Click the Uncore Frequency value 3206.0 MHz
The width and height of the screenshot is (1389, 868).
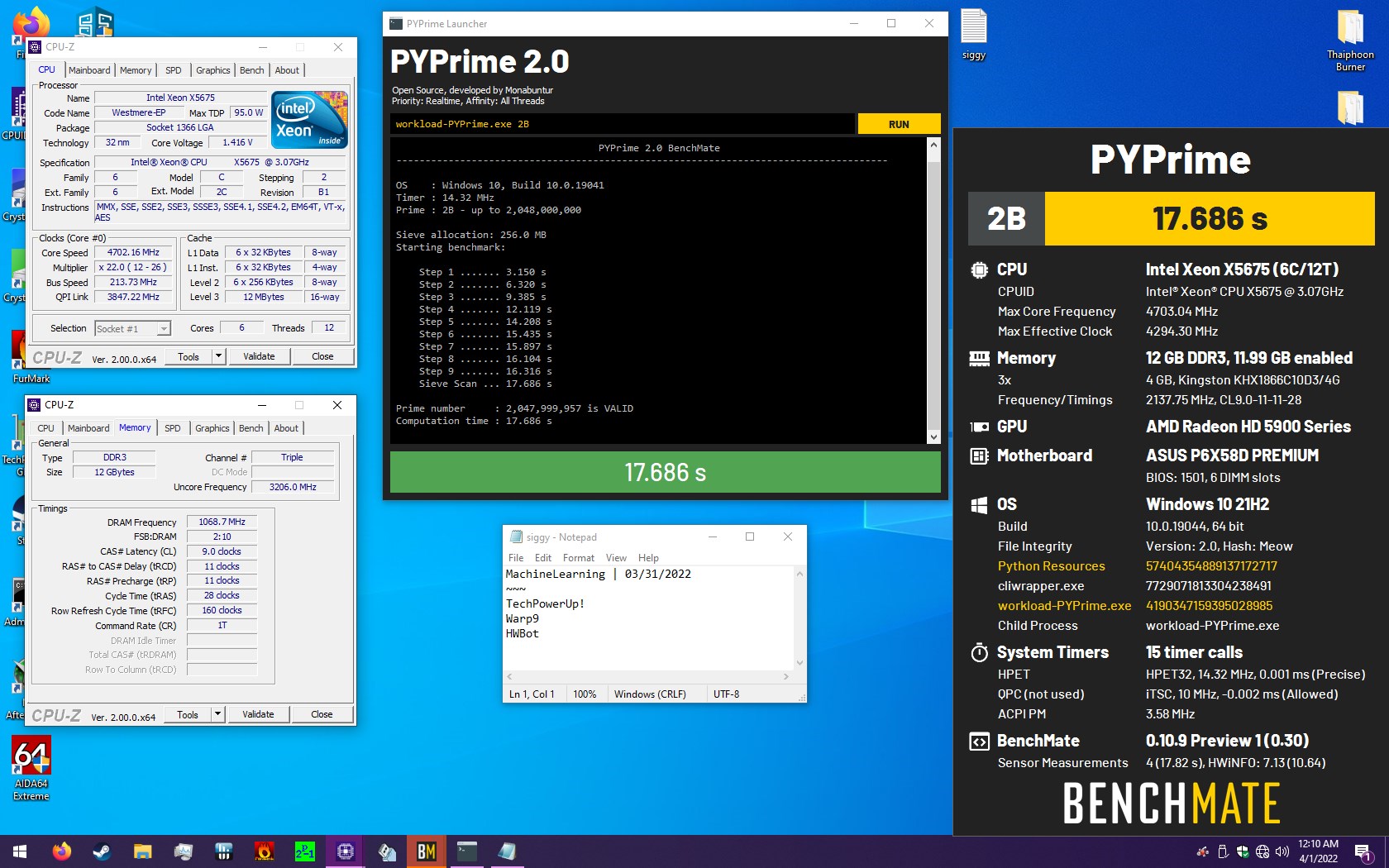[293, 488]
